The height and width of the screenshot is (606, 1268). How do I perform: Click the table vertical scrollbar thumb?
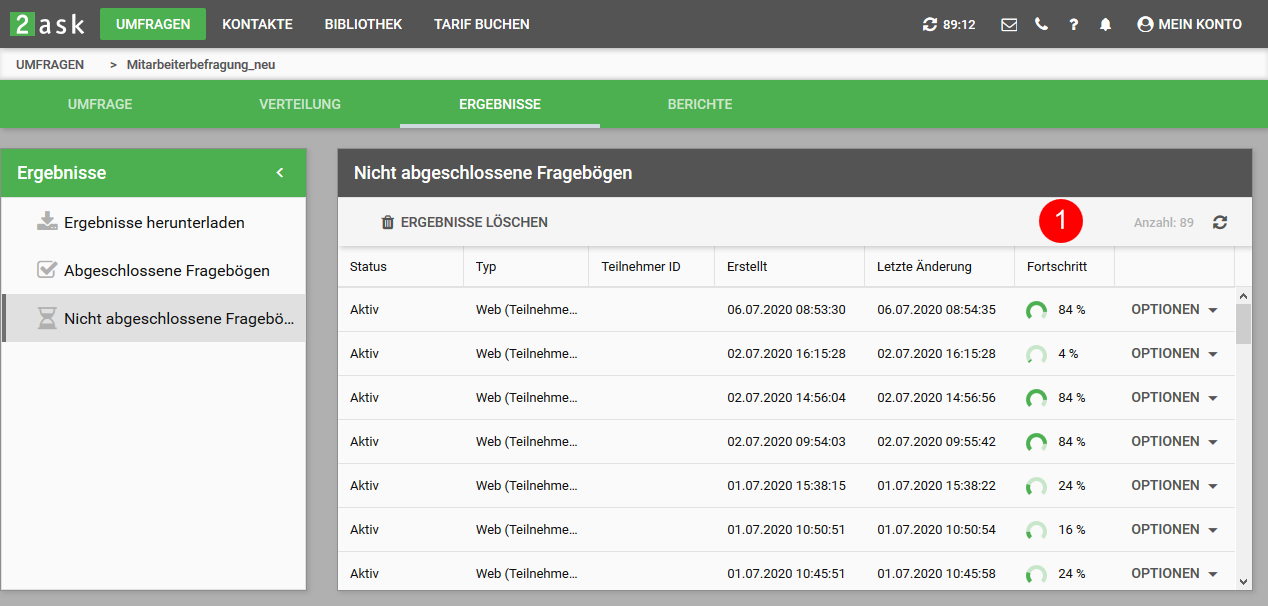[1244, 324]
